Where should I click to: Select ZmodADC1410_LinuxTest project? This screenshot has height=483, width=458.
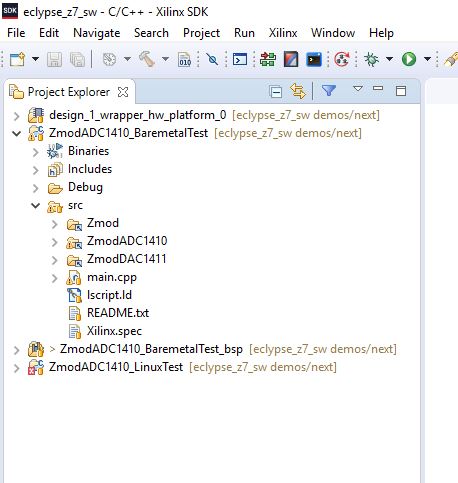click(x=116, y=367)
